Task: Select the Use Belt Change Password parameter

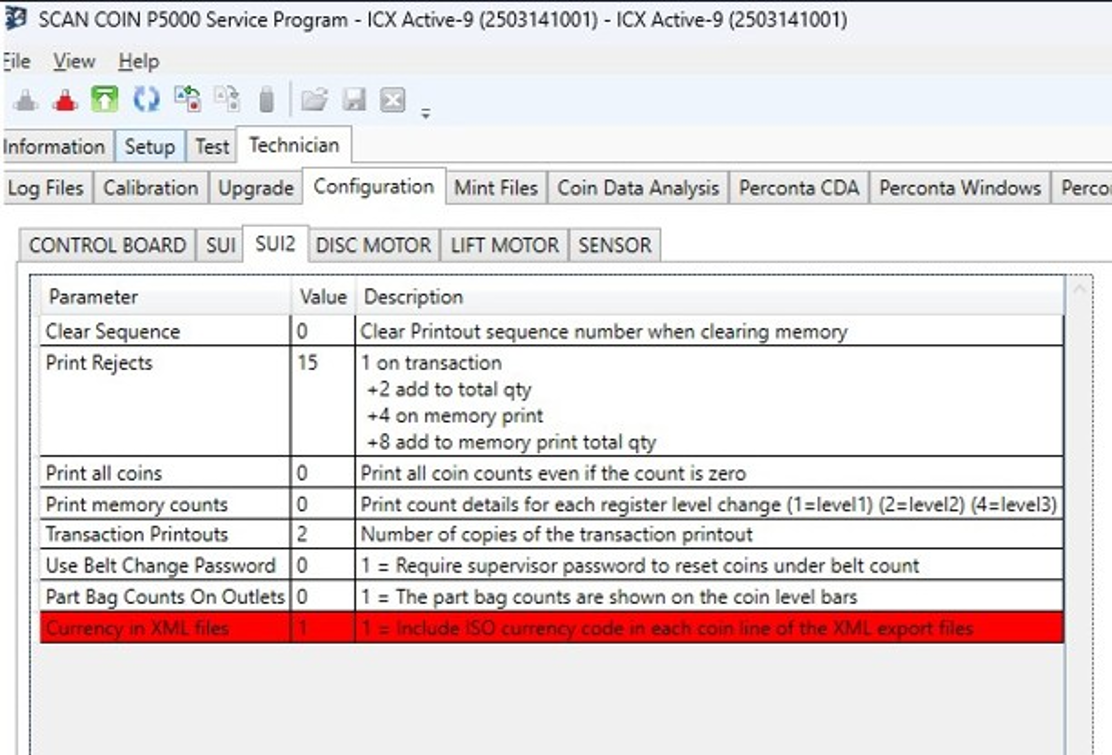Action: tap(161, 566)
